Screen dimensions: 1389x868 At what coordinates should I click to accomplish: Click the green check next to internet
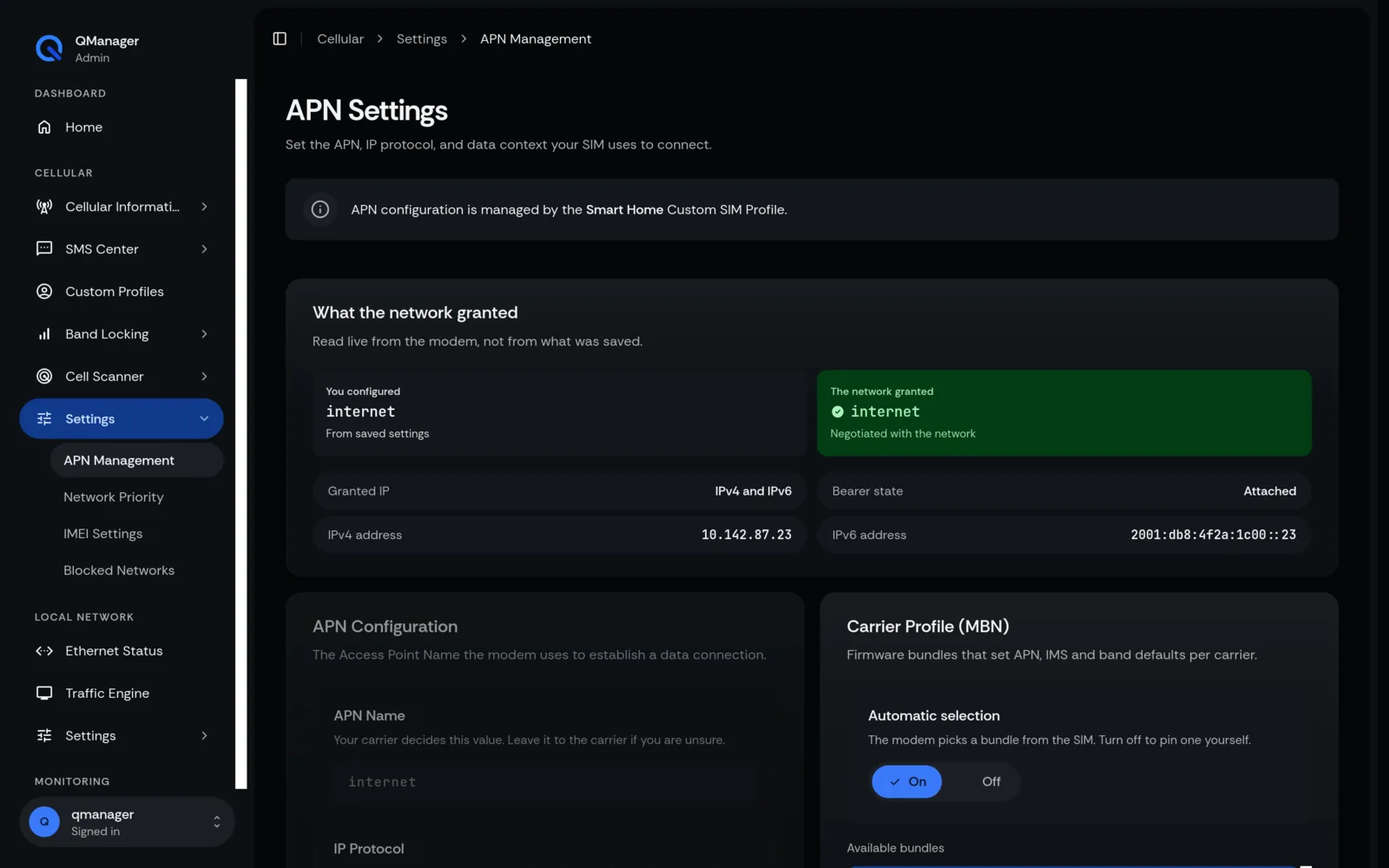[838, 412]
